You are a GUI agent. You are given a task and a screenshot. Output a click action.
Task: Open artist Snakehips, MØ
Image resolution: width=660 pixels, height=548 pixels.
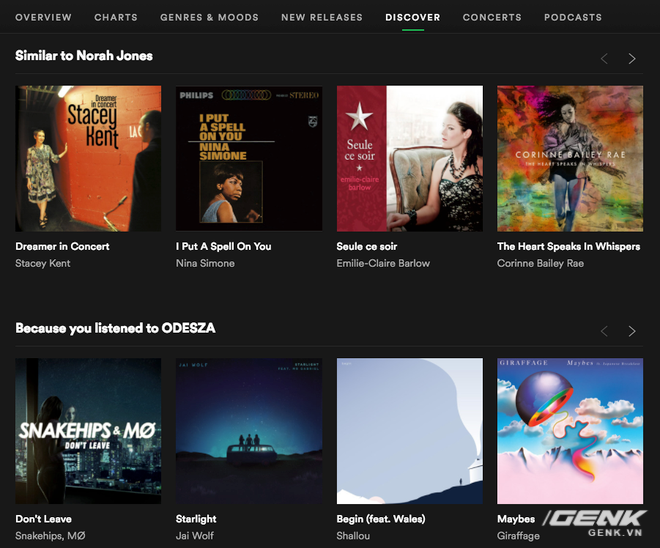(x=50, y=536)
